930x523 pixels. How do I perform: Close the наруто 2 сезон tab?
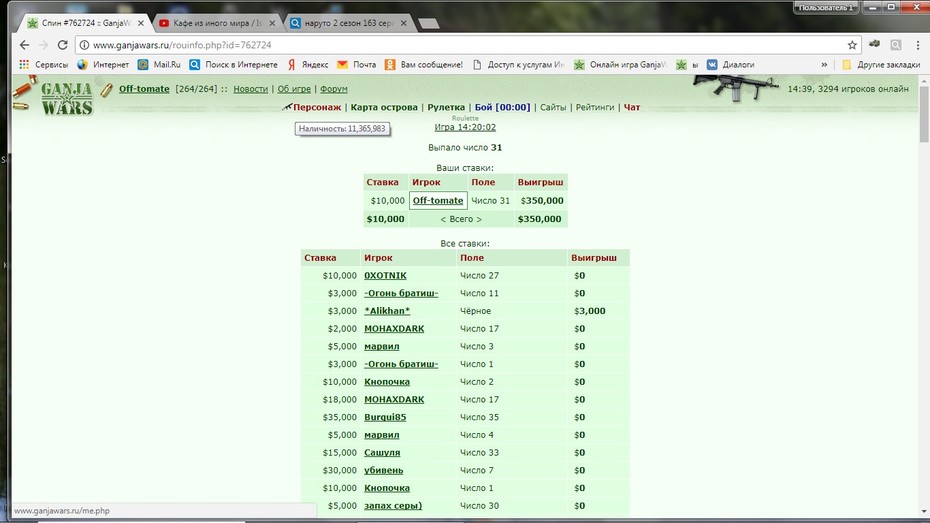[404, 23]
